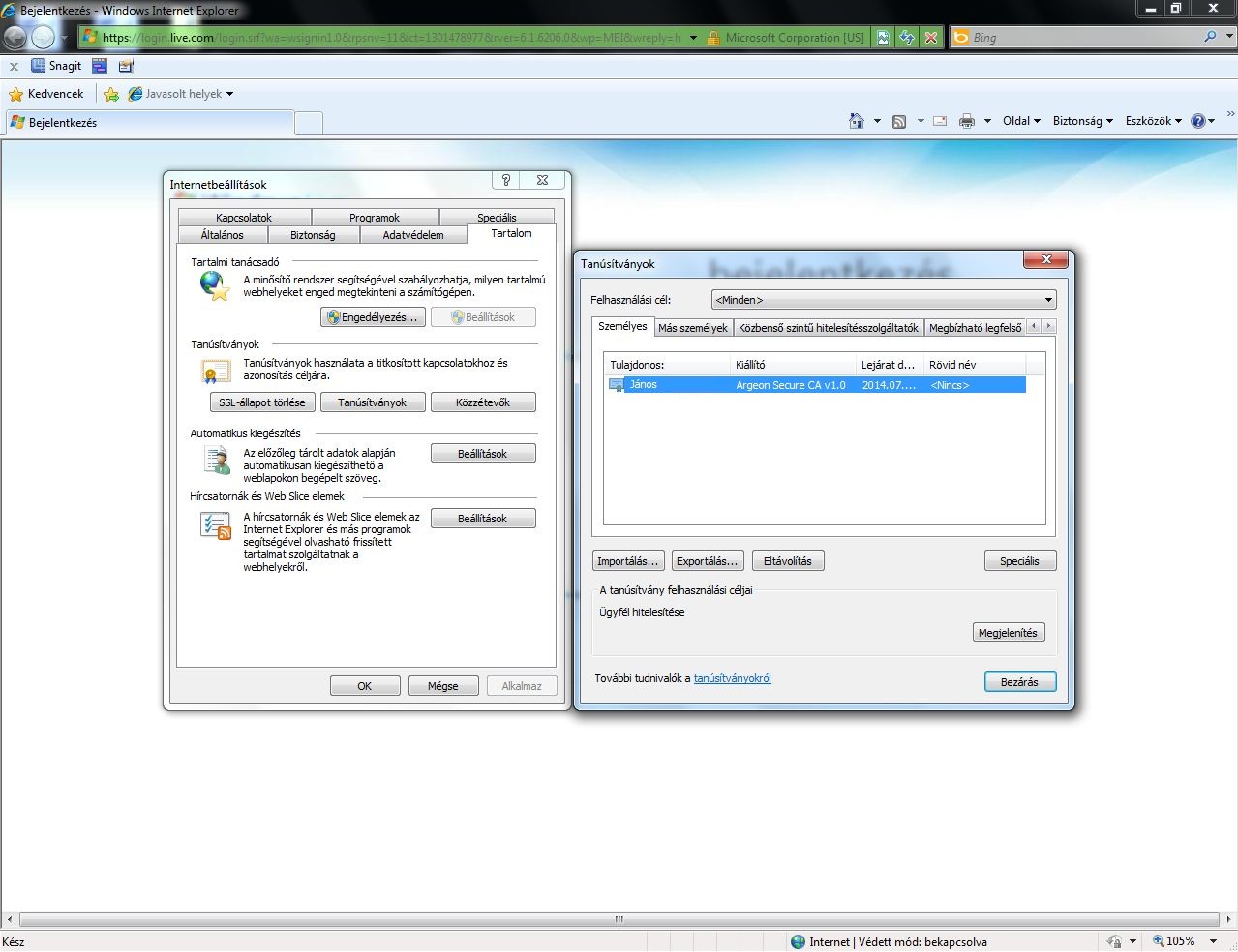Switch to the Kapcsolatok tab

tap(244, 218)
